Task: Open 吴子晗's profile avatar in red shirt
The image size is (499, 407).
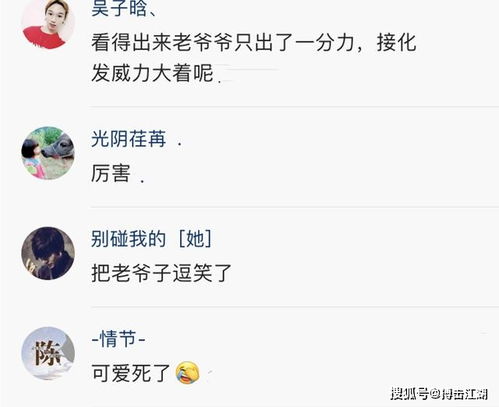Action: [x=48, y=23]
